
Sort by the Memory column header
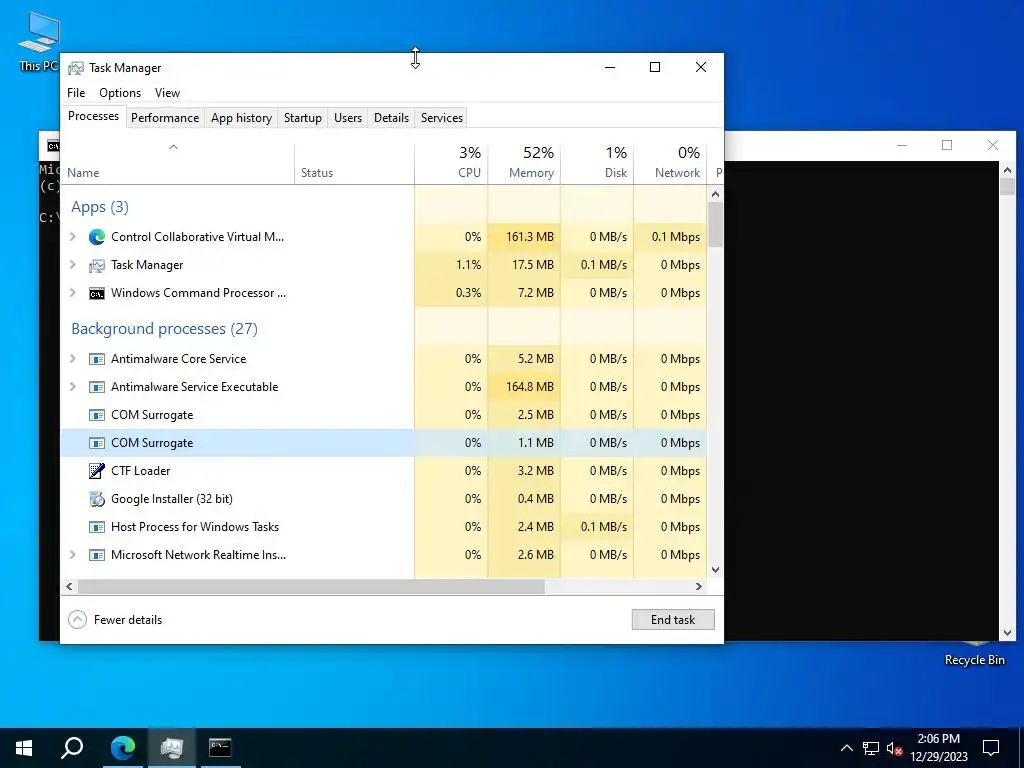(524, 163)
